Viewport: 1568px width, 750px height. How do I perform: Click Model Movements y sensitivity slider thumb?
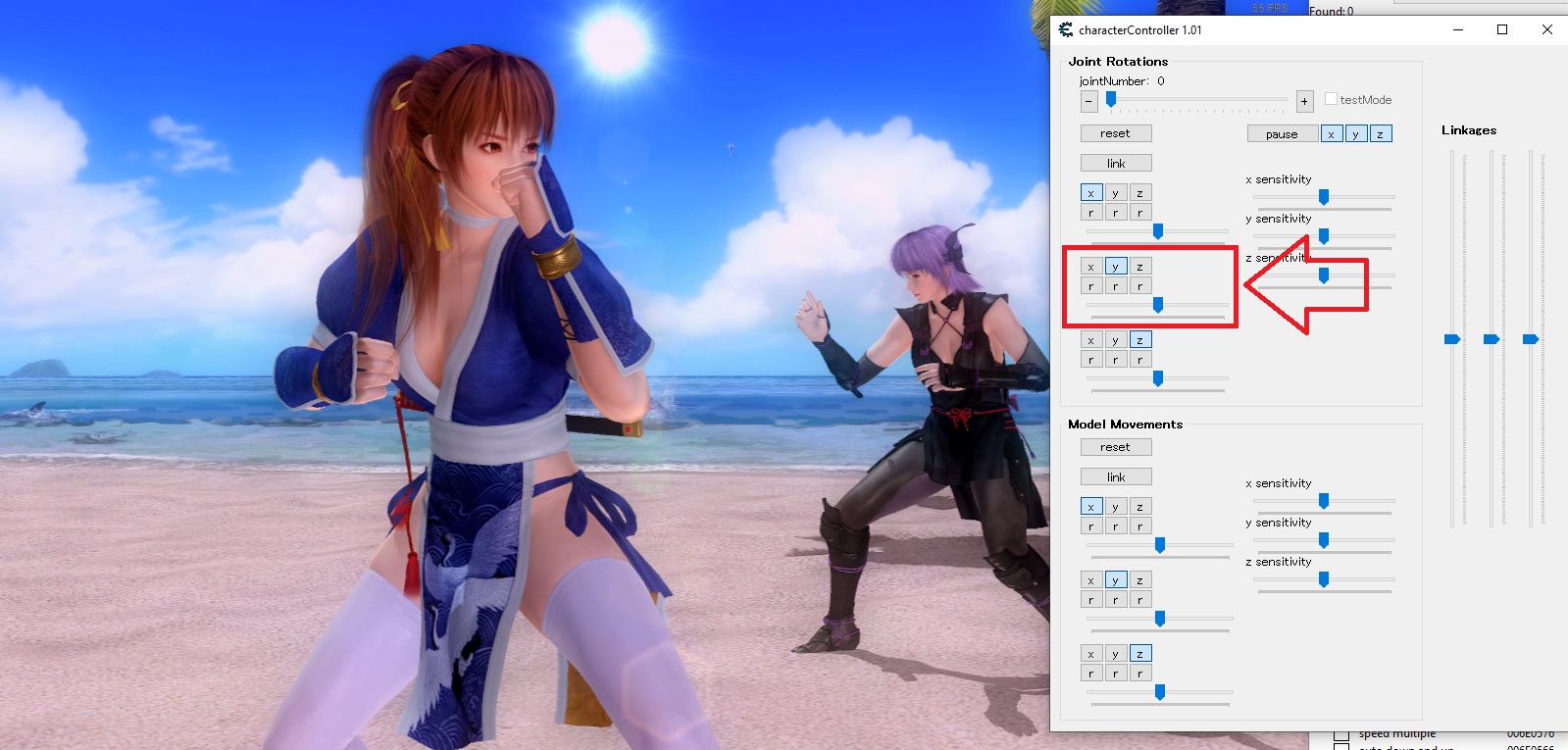pyautogui.click(x=1324, y=540)
